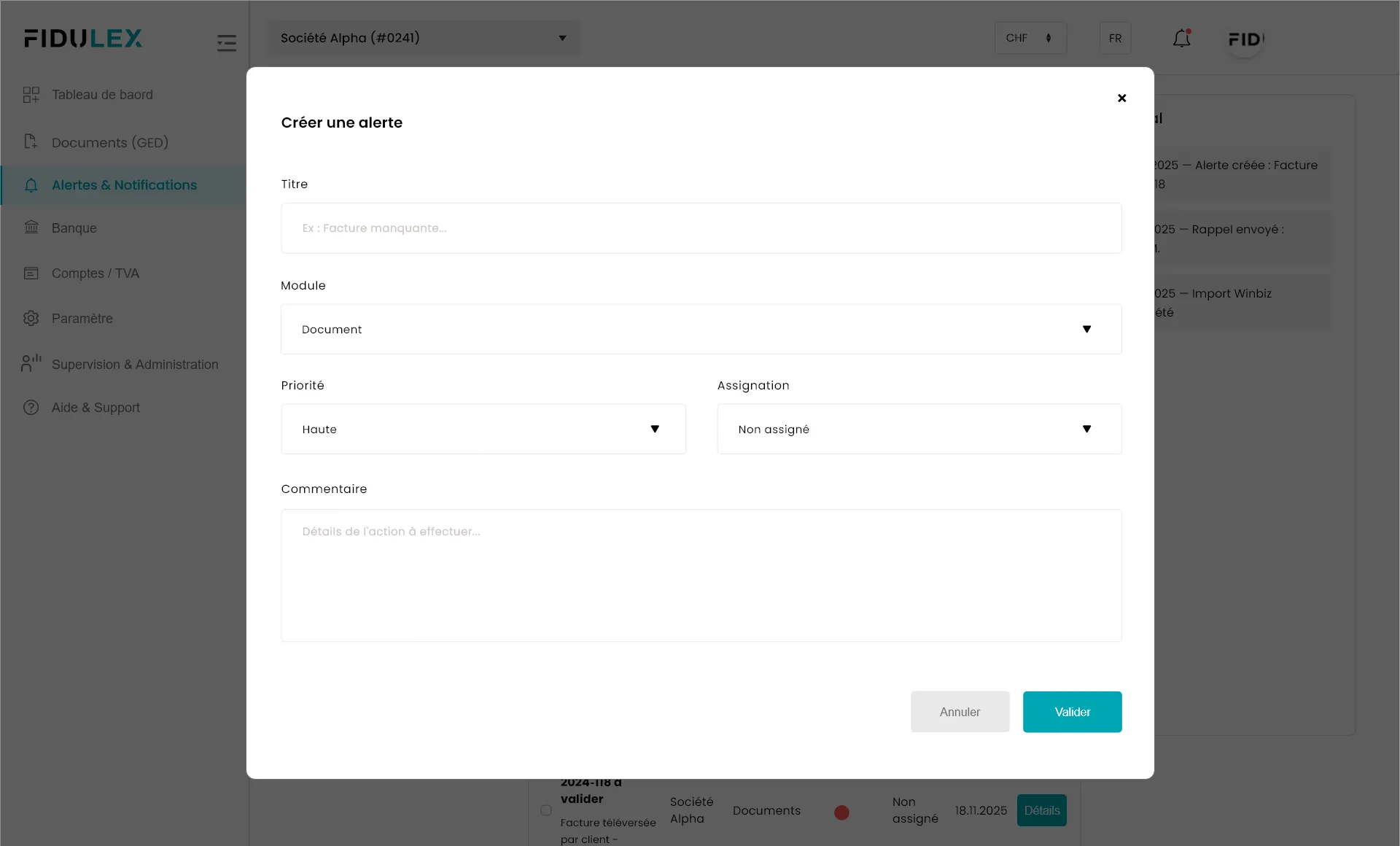Click the Banque building icon

pos(31,228)
